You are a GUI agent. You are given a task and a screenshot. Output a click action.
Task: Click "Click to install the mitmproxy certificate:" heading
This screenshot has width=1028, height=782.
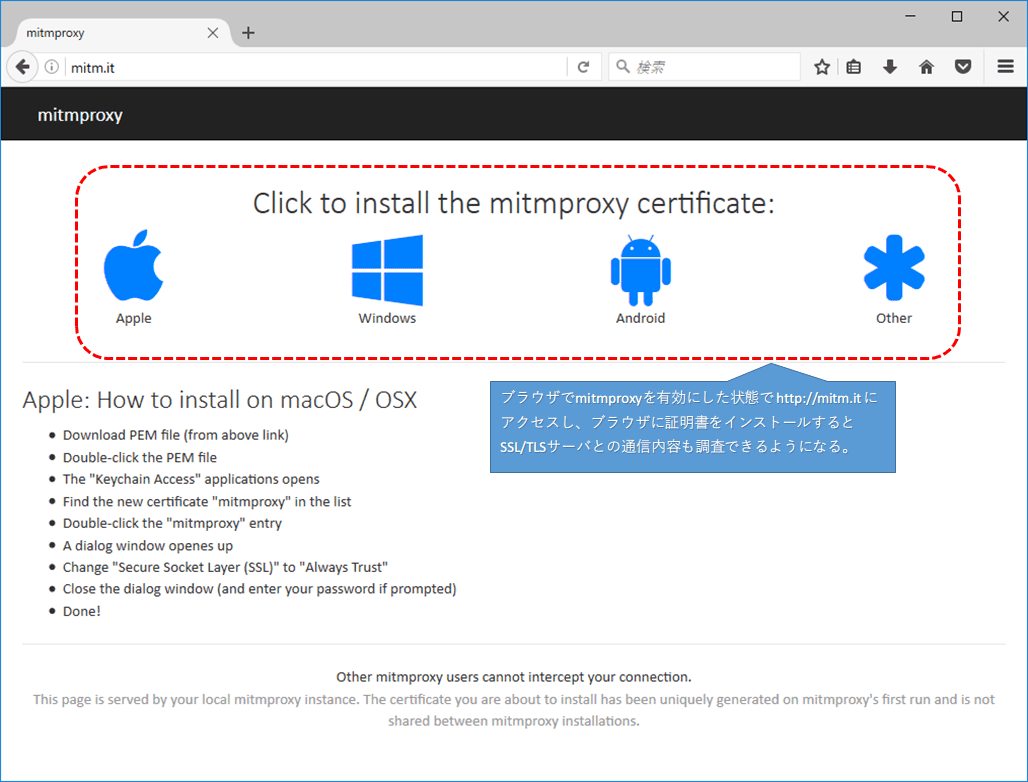514,203
